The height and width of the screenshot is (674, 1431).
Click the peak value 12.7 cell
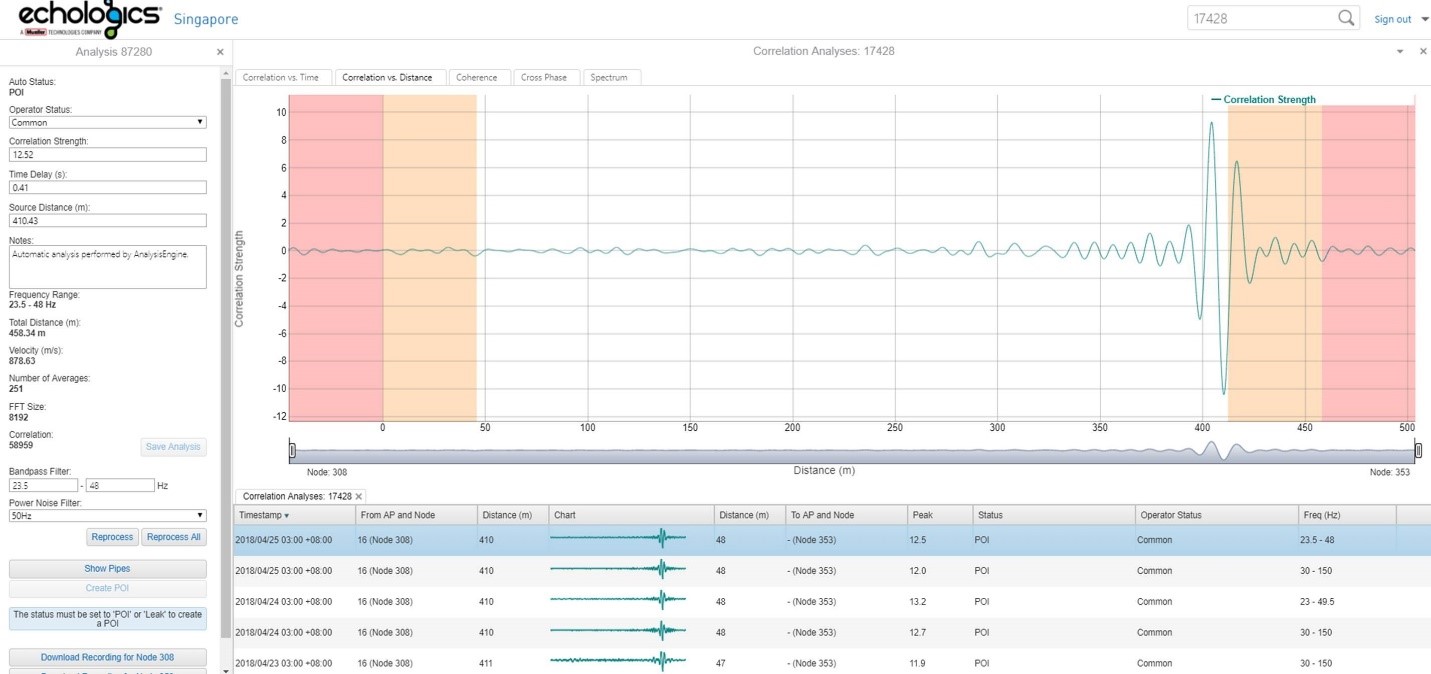[x=920, y=632]
